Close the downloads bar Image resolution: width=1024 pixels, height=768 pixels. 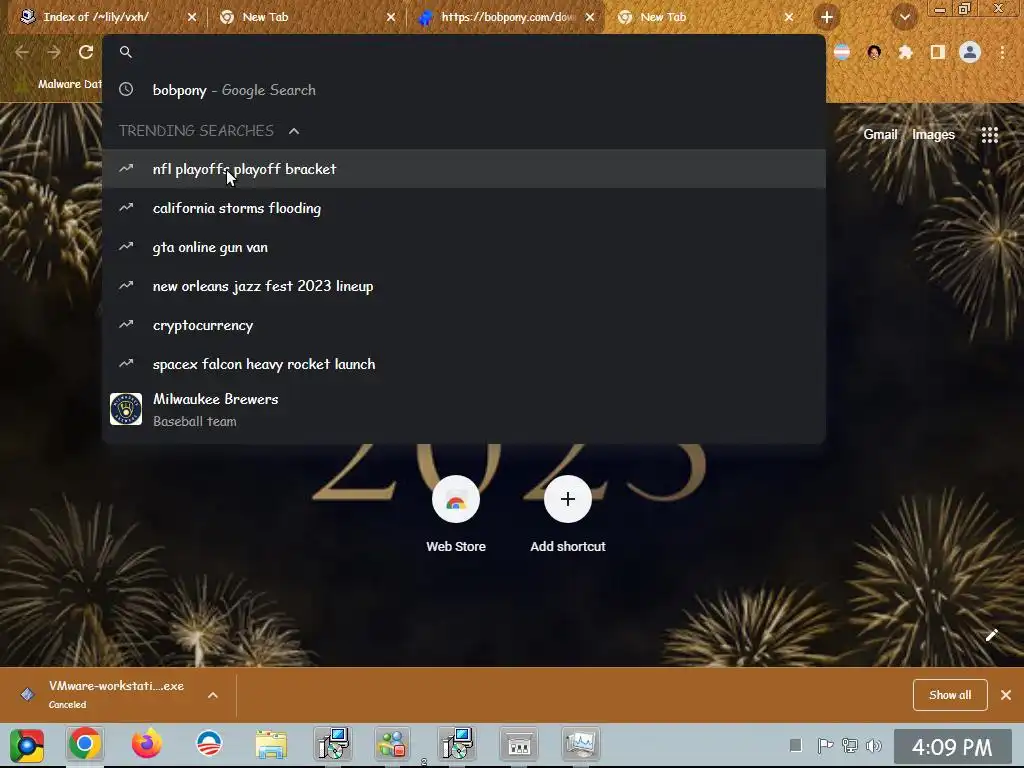tap(1006, 695)
